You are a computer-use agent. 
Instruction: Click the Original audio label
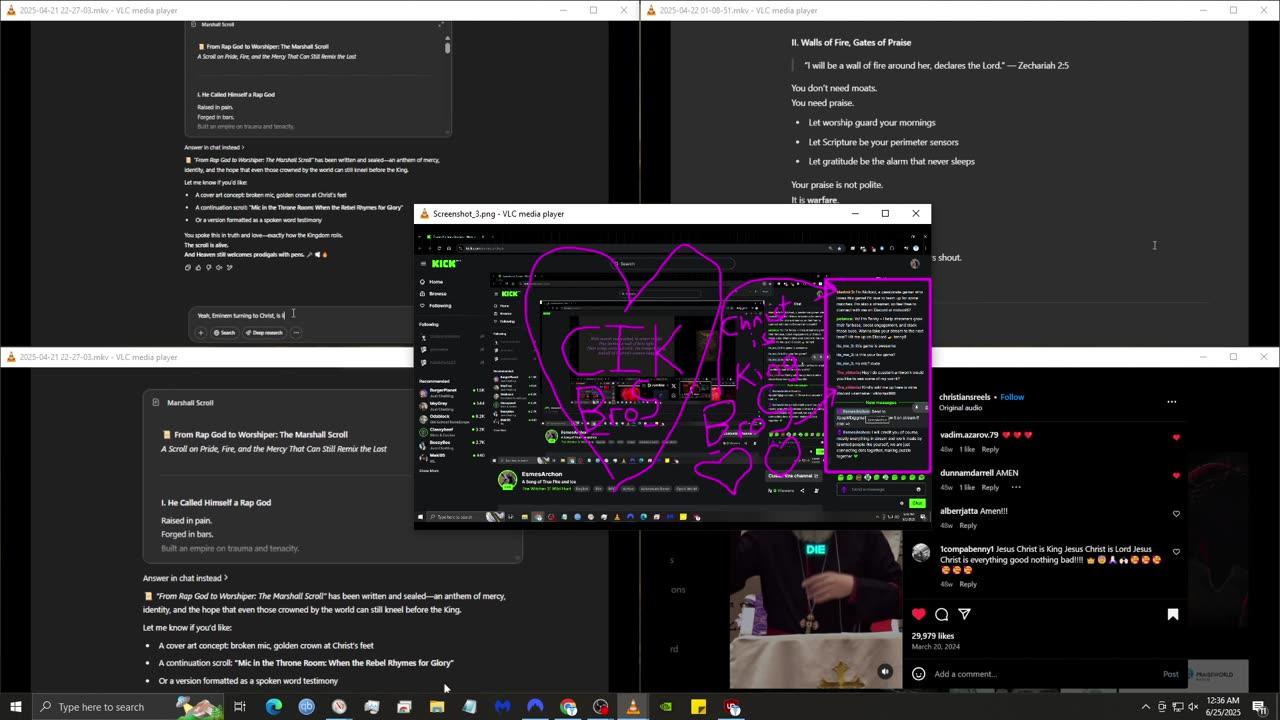pyautogui.click(x=962, y=408)
